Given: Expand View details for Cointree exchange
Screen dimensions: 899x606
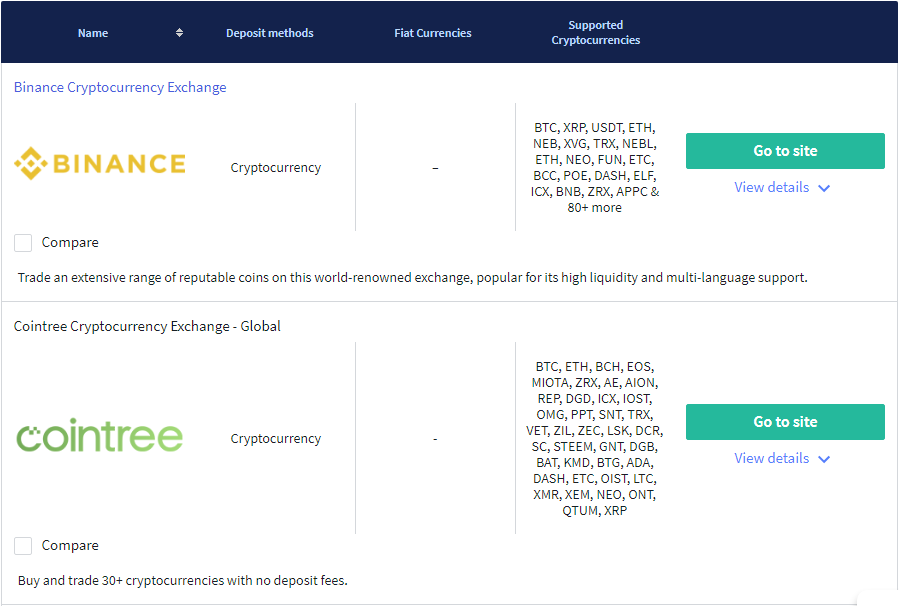Looking at the screenshot, I should [772, 459].
